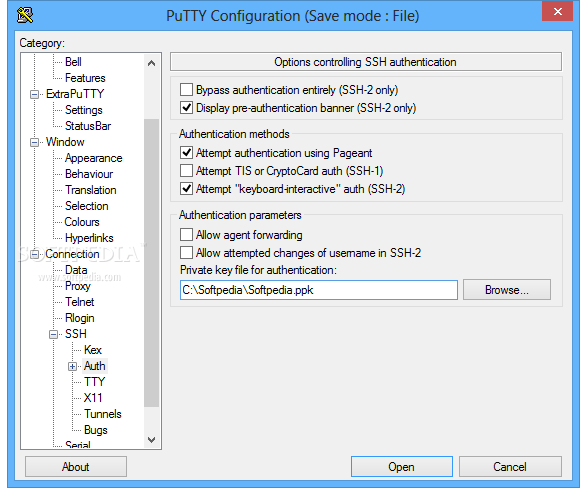
Task: Collapse the SSH tree node
Action: click(x=54, y=334)
